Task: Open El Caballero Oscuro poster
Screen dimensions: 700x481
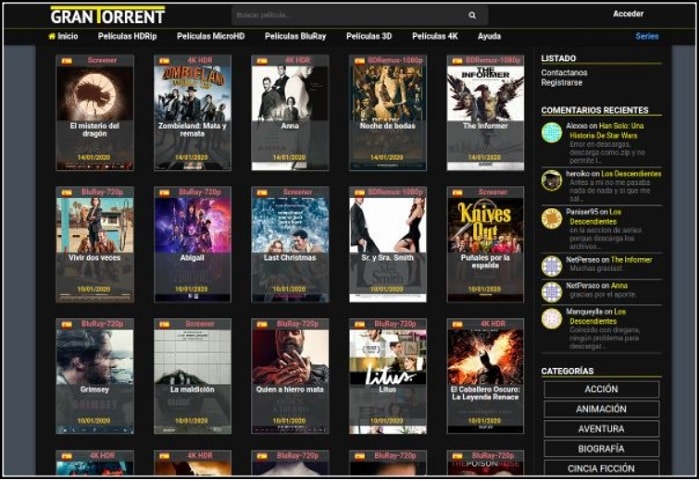Action: click(x=485, y=376)
